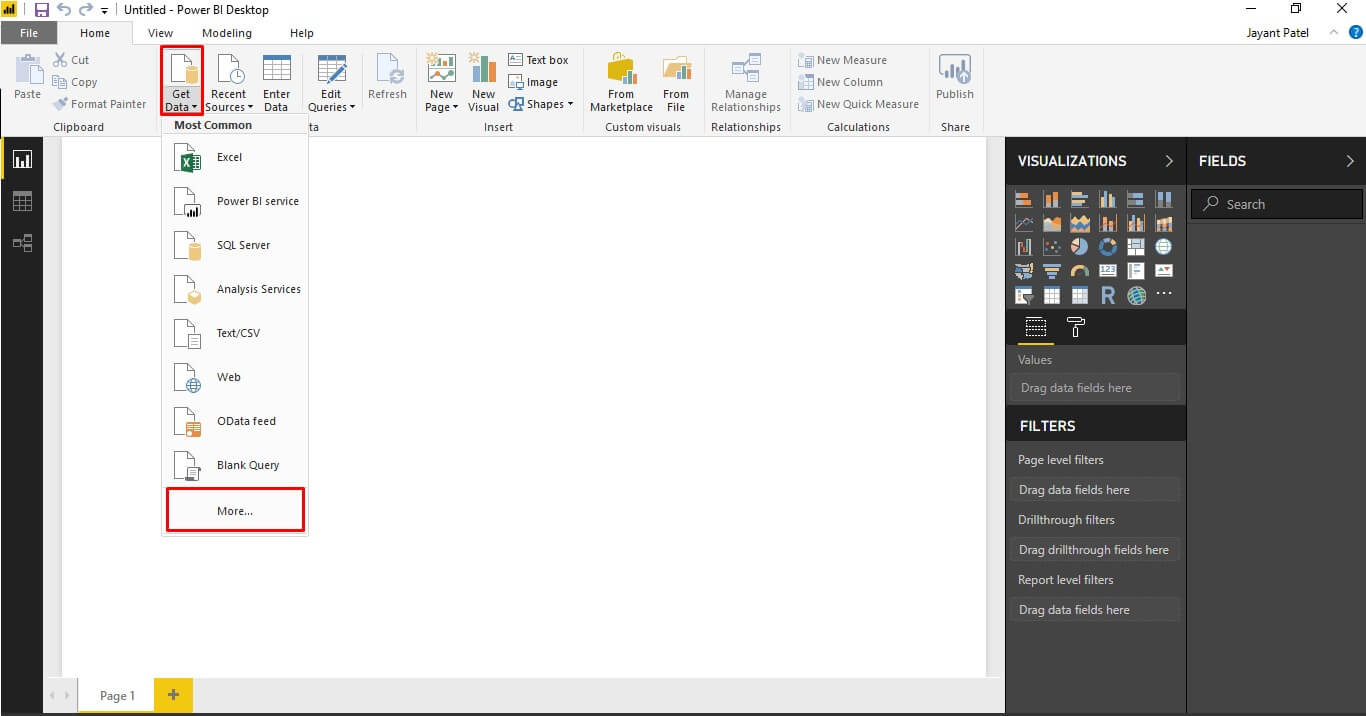Expand the Shapes dropdown
Viewport: 1366px width, 716px height.
(x=541, y=104)
